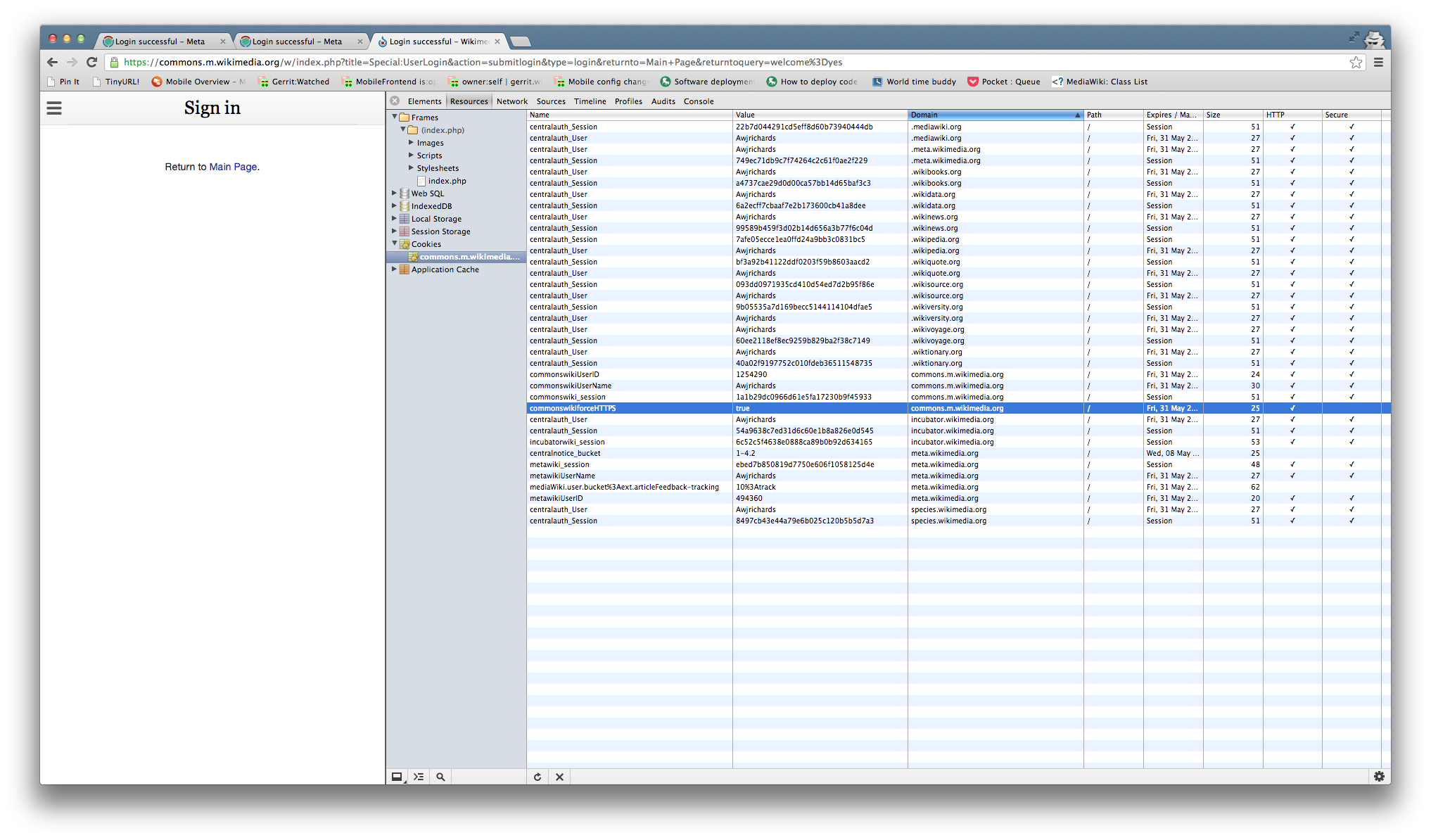The width and height of the screenshot is (1431, 840).
Task: Open the Pocket : Queue bookmark
Action: (1004, 82)
